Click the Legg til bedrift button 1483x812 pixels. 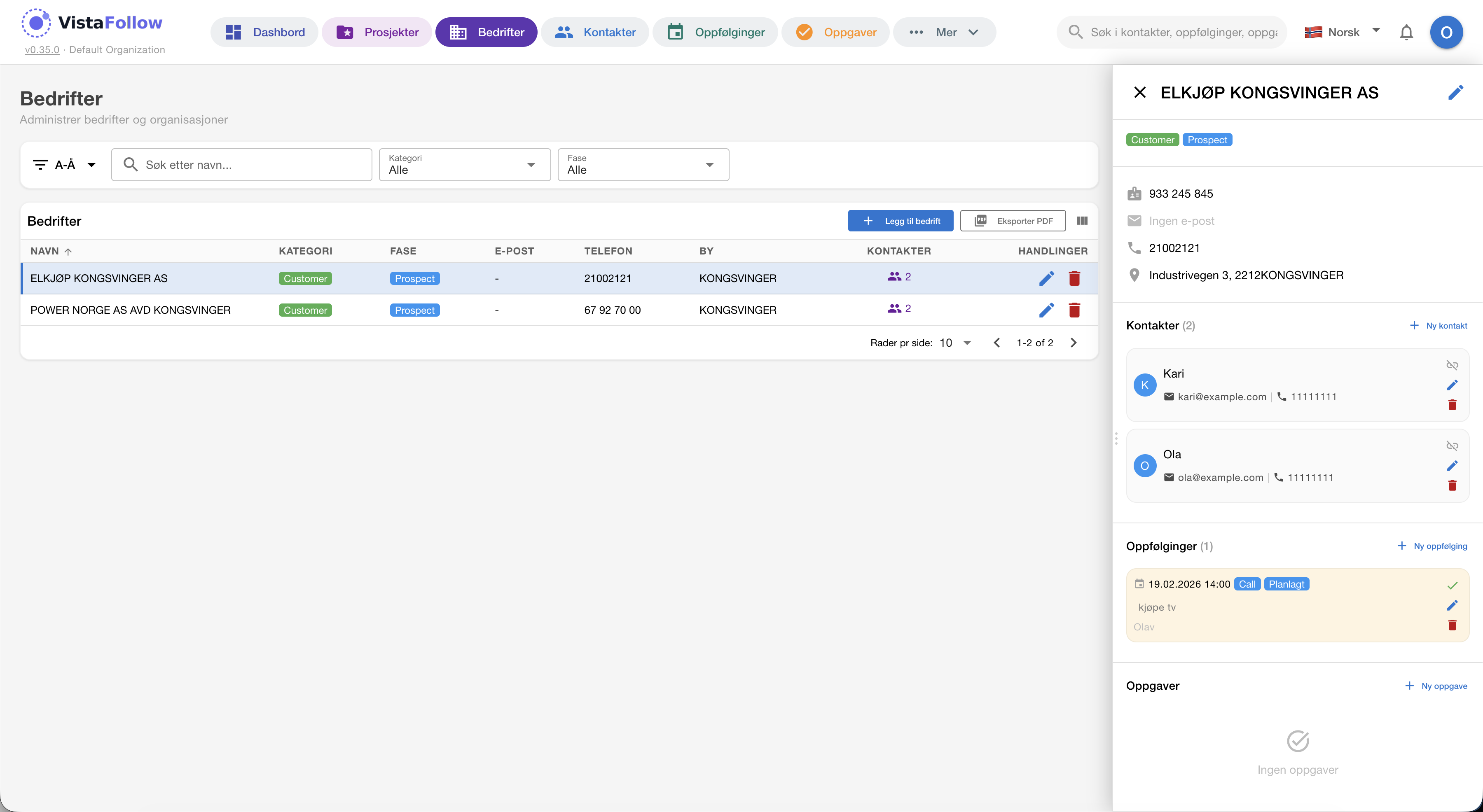click(900, 221)
